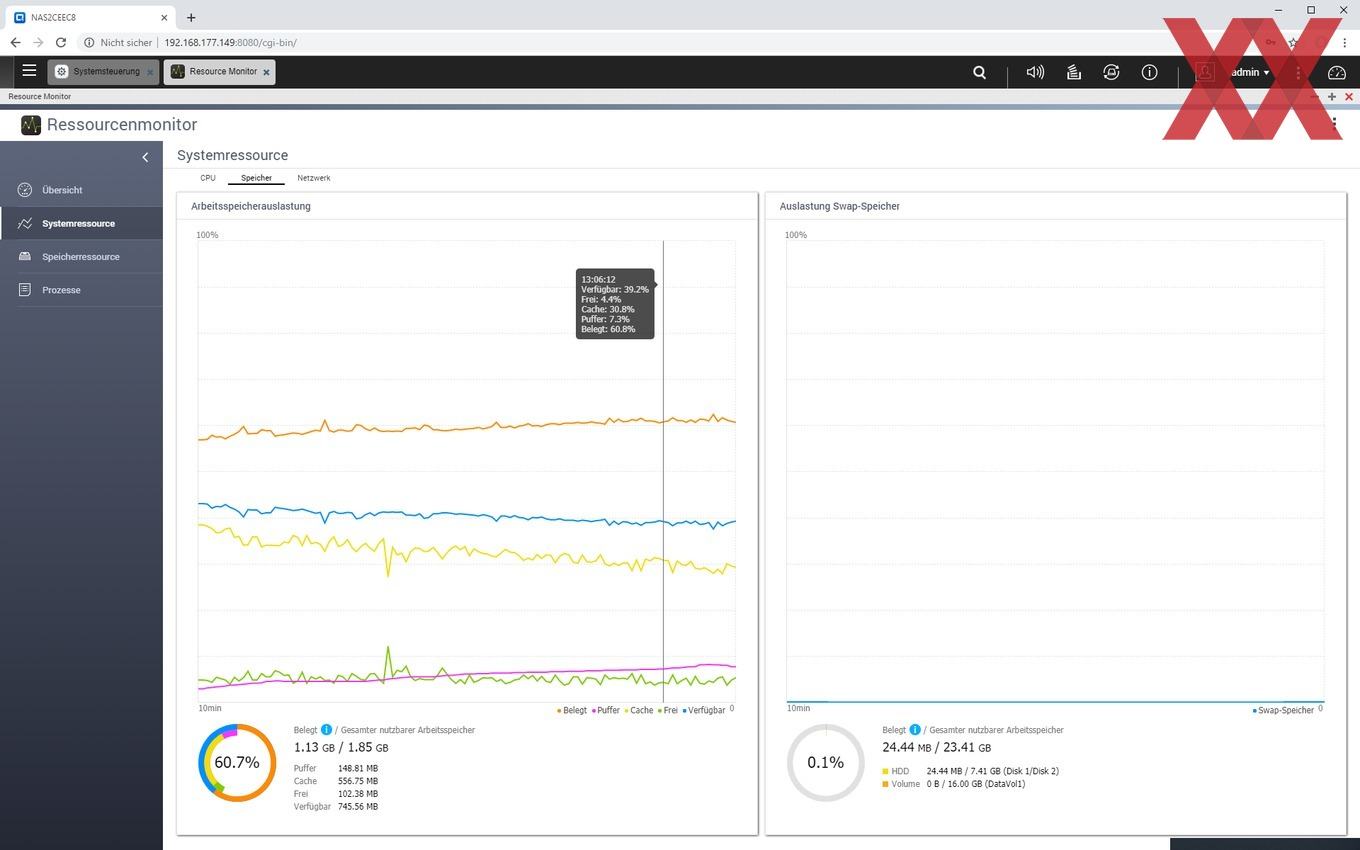Open external devices sync icon

[x=1111, y=72]
